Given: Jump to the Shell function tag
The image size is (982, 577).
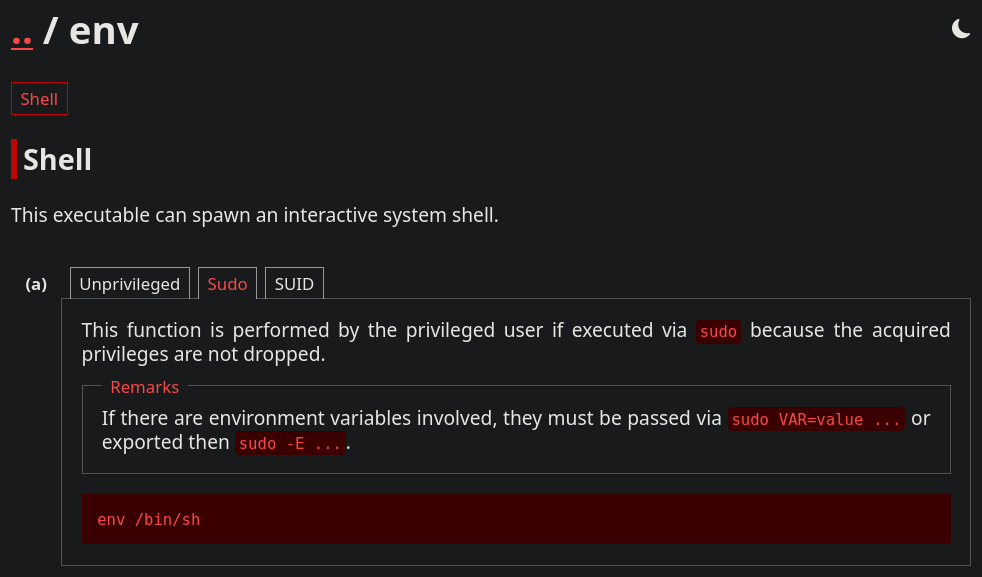Looking at the screenshot, I should pos(39,99).
